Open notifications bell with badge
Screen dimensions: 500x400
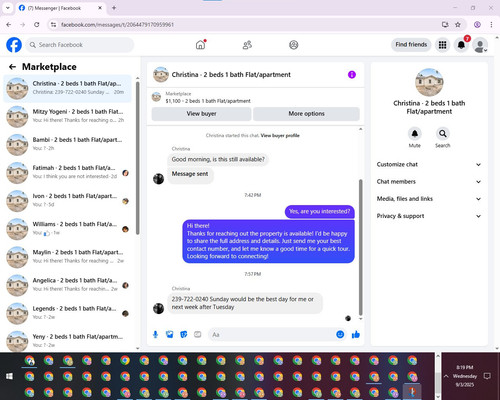click(x=461, y=45)
